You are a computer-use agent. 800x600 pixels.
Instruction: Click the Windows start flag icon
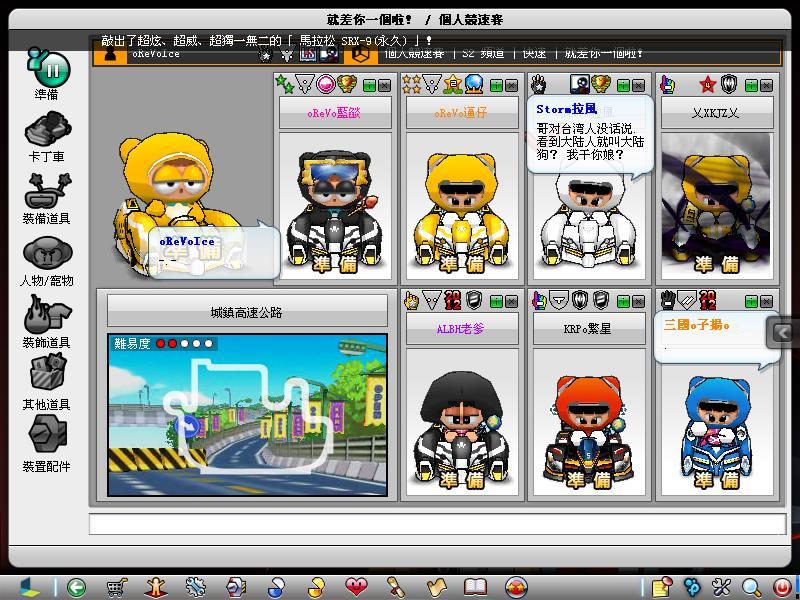pyautogui.click(x=29, y=588)
